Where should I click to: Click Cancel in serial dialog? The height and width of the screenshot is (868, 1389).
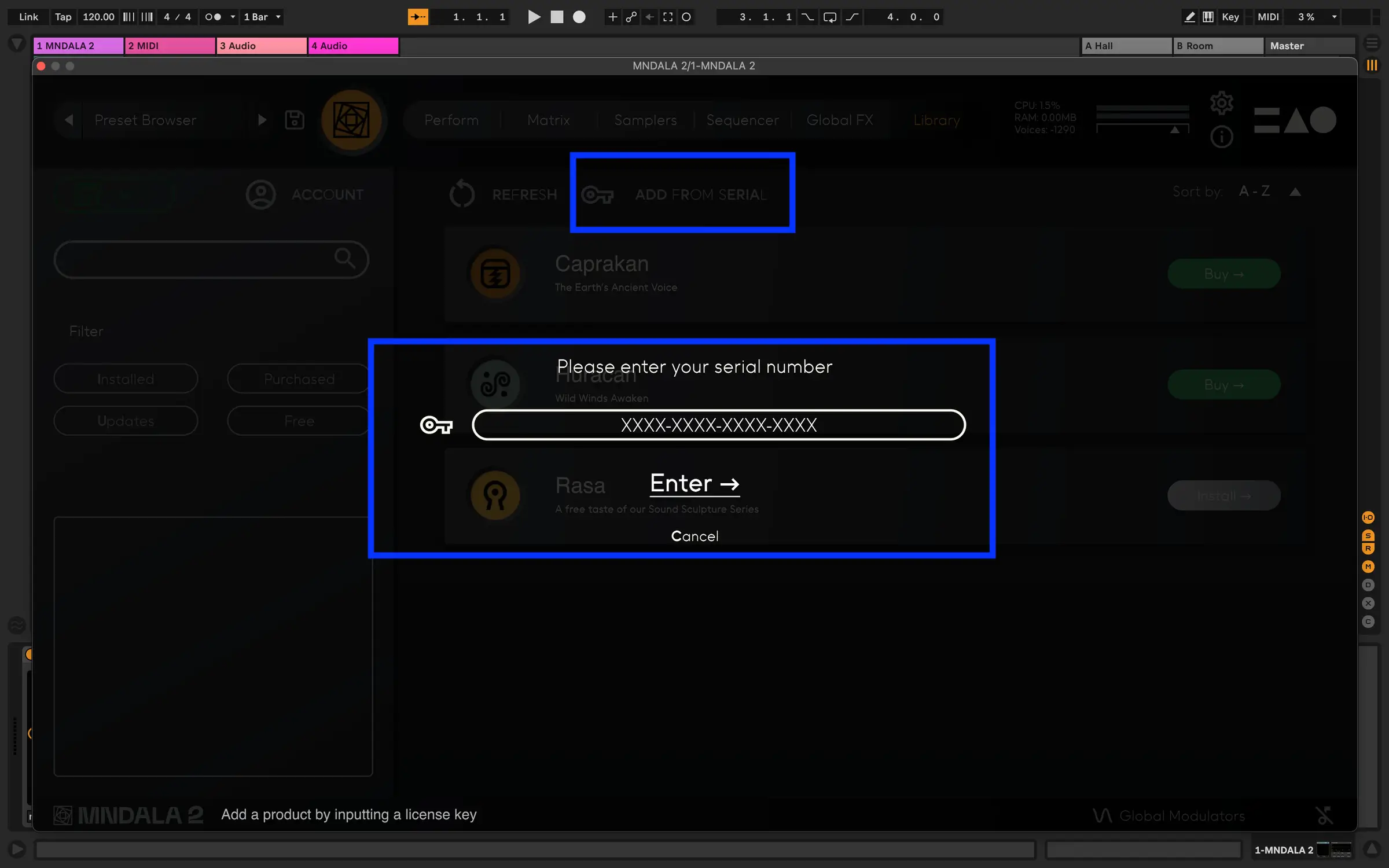pyautogui.click(x=694, y=536)
